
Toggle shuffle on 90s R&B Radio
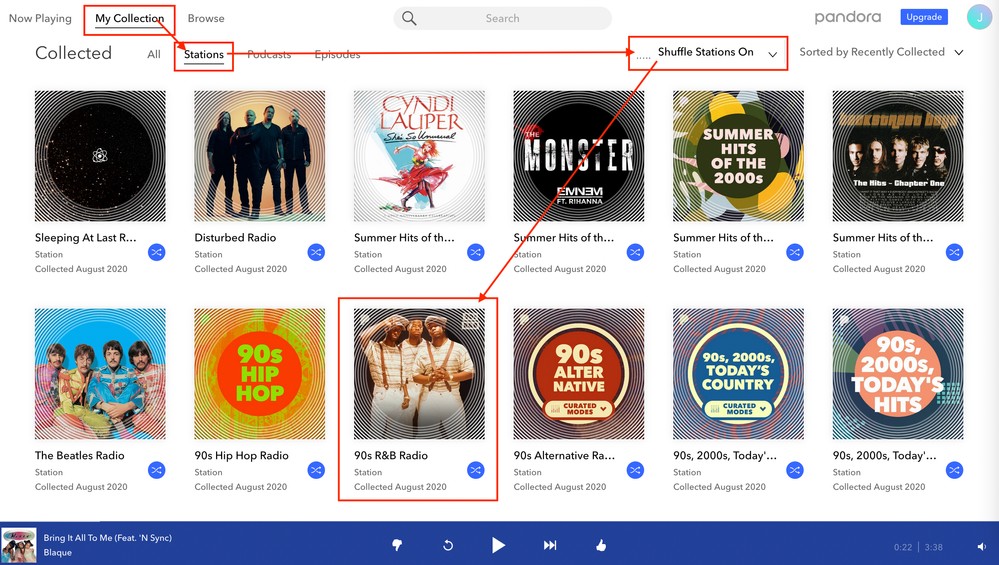[x=475, y=470]
